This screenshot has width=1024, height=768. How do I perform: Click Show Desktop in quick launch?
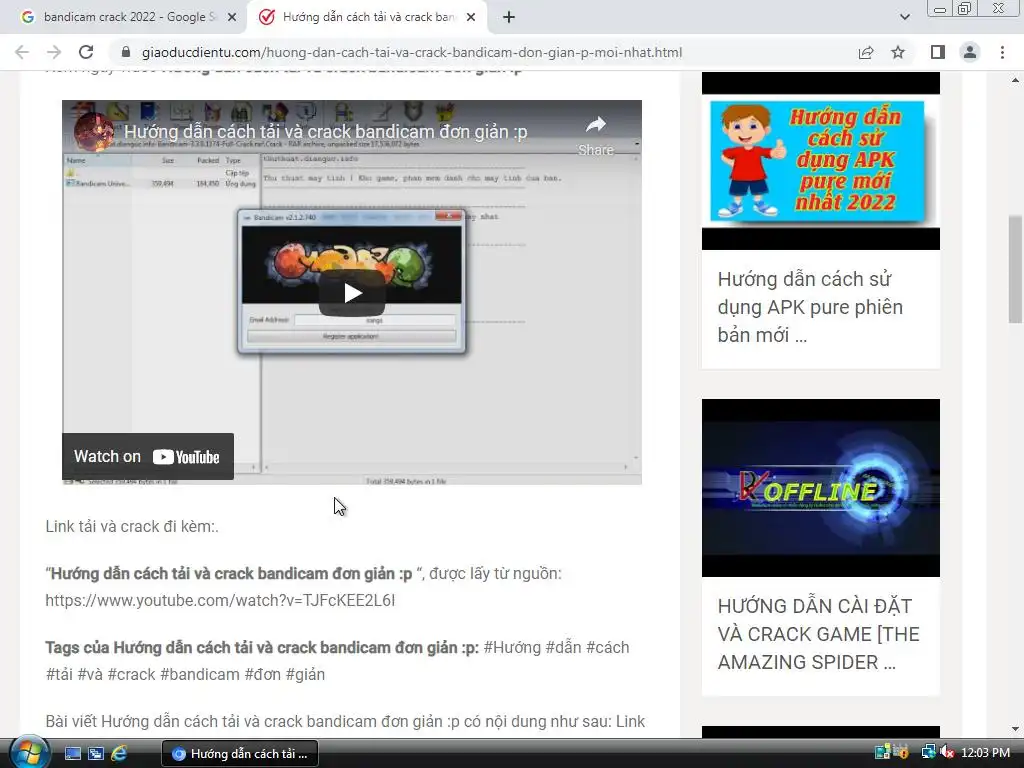(72, 754)
